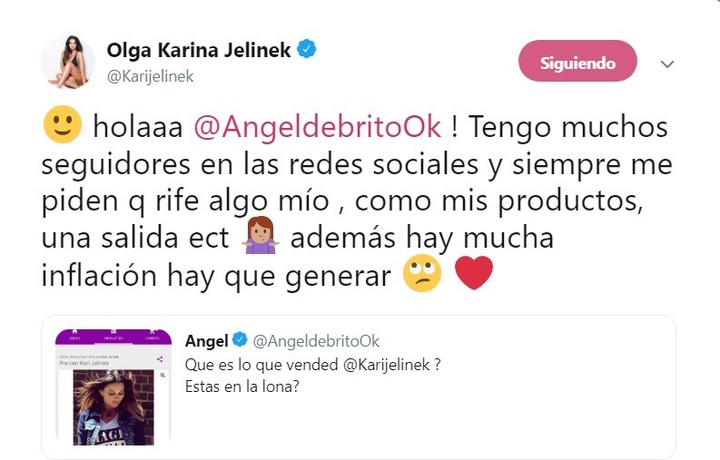Click the verified badge next to Angel
The image size is (720, 460).
point(240,340)
